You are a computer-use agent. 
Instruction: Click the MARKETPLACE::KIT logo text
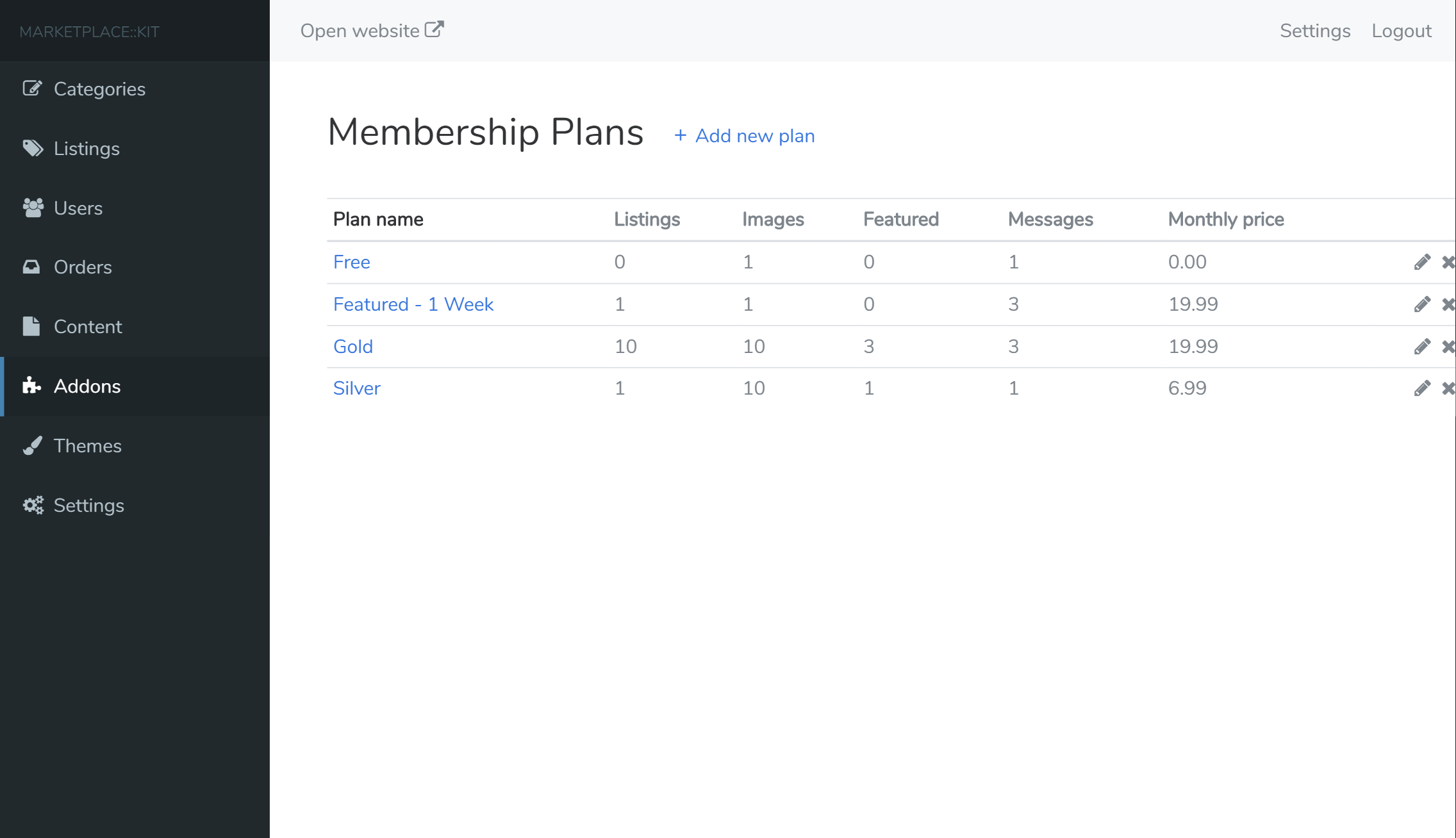click(89, 32)
